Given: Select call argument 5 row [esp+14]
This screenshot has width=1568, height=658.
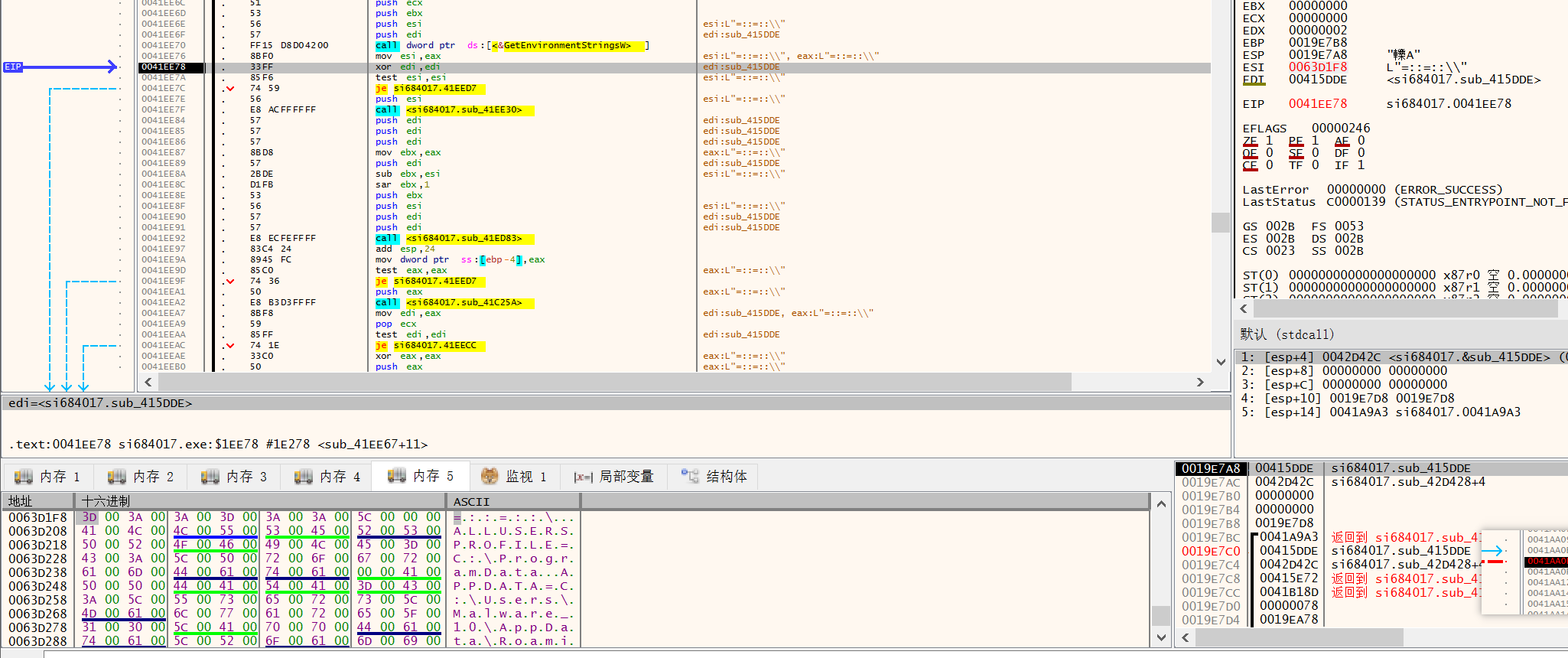Looking at the screenshot, I should click(x=1401, y=412).
